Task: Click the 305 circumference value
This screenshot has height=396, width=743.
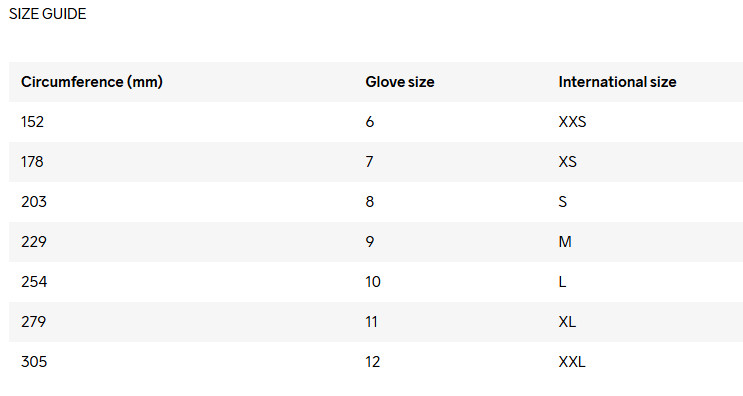Action: [34, 362]
